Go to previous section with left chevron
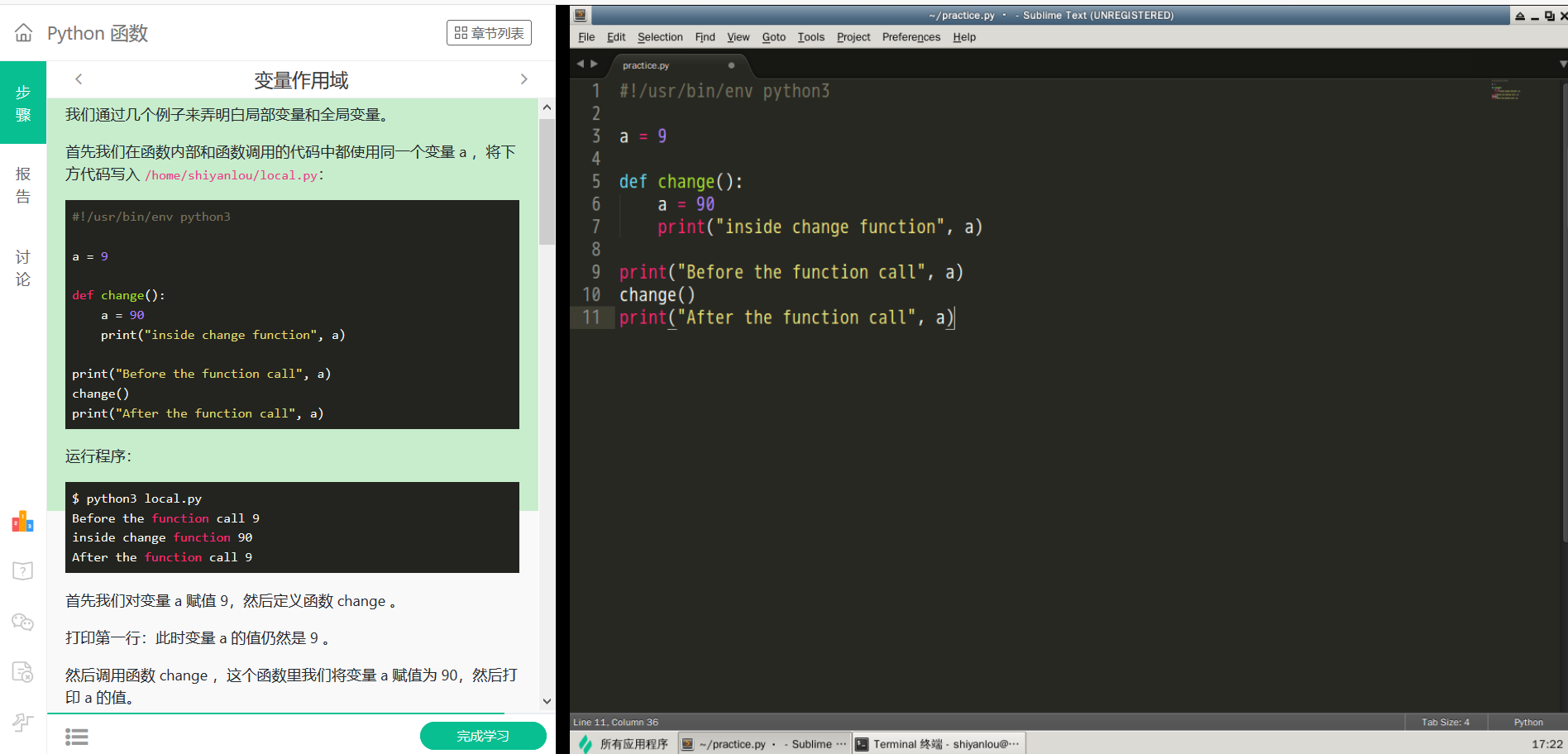Image resolution: width=1568 pixels, height=754 pixels. pos(79,79)
